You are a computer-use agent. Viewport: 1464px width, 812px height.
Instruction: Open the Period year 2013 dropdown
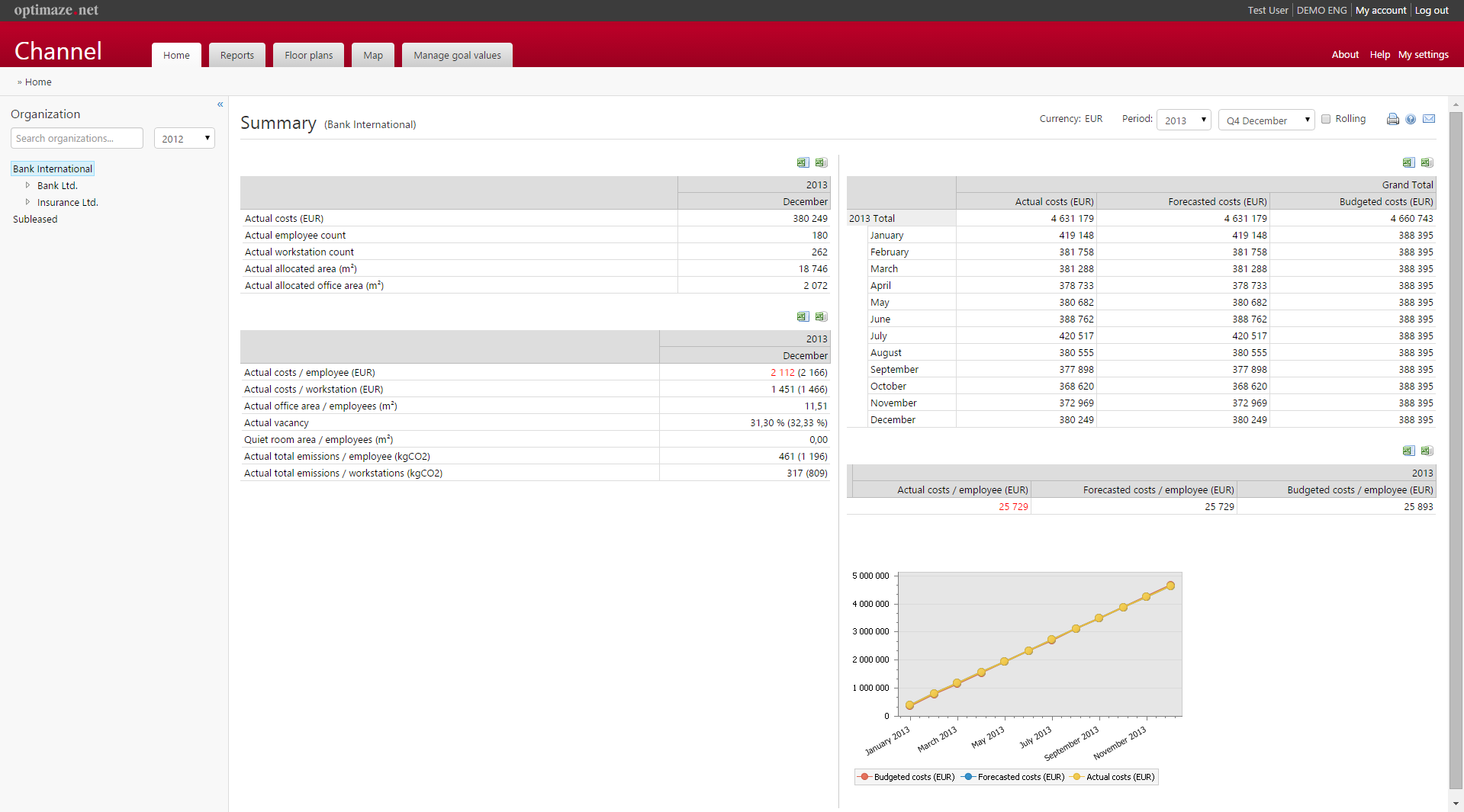(x=1183, y=120)
